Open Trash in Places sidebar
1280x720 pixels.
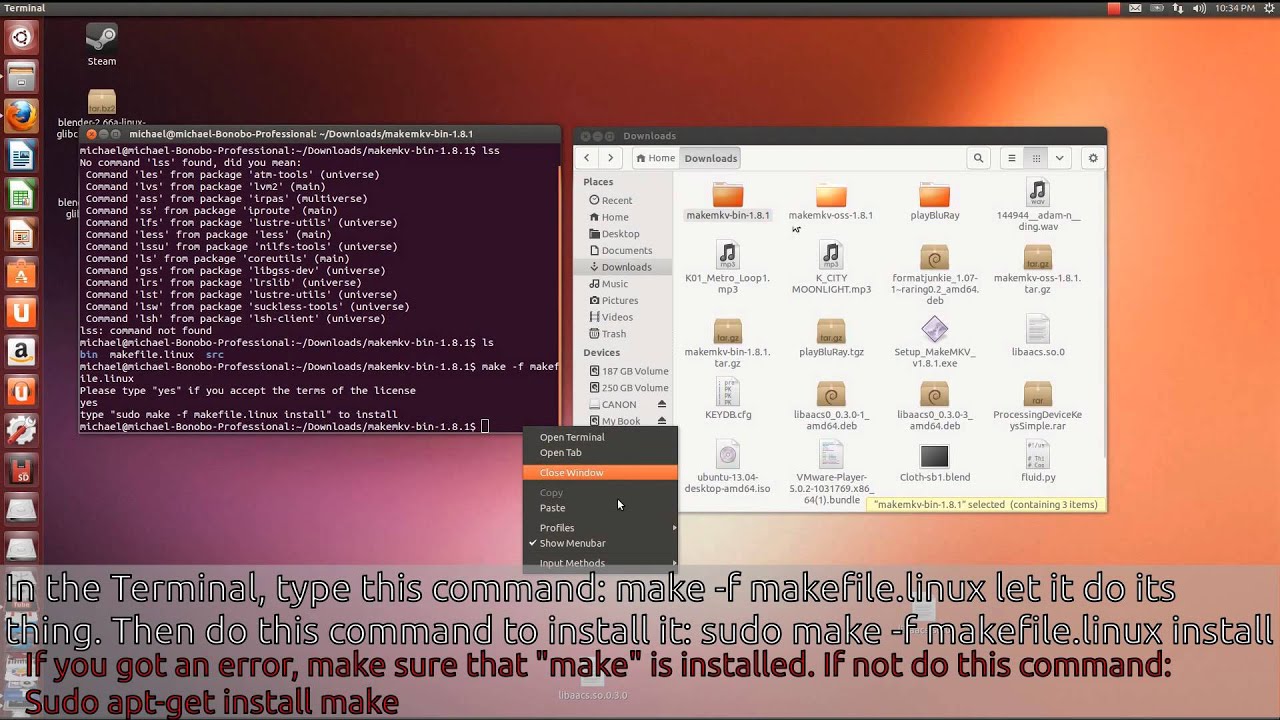[614, 334]
